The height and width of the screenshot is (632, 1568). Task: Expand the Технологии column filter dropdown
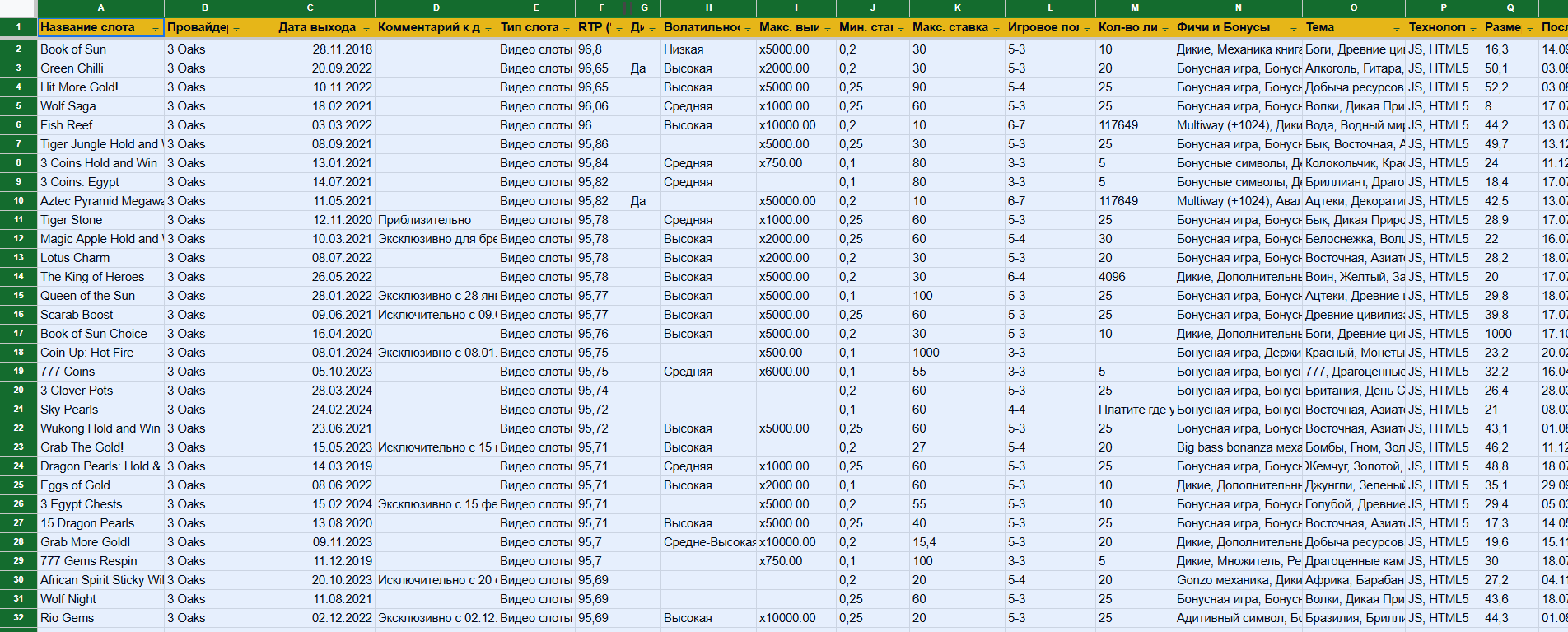[1472, 28]
